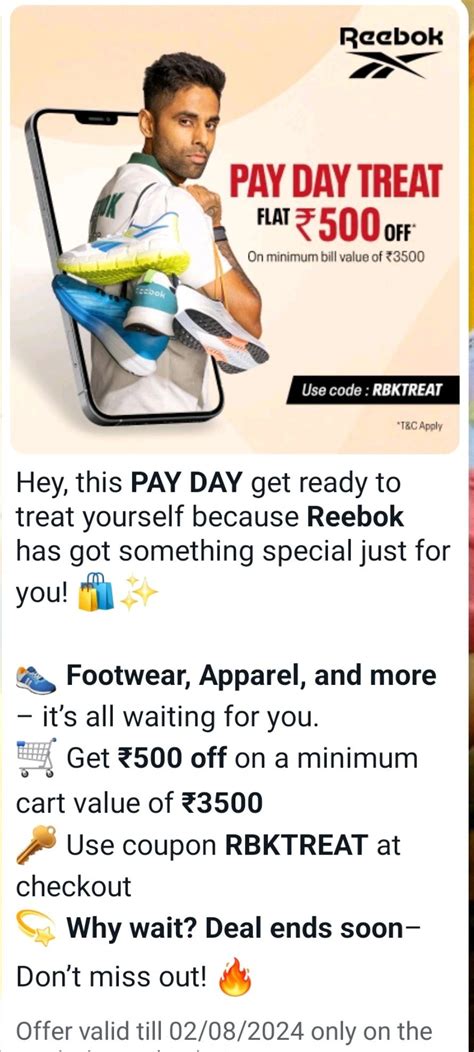
Task: Click the fire emoji after Don't miss out
Action: pos(235,976)
